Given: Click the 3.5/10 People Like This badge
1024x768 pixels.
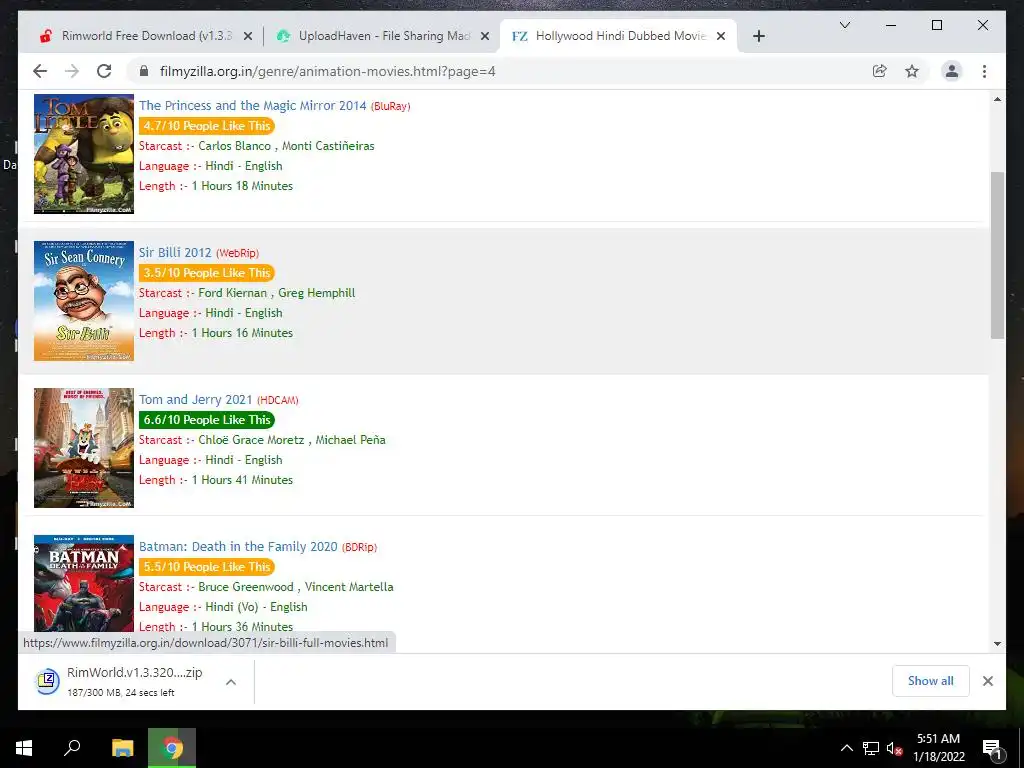Looking at the screenshot, I should pyautogui.click(x=206, y=273).
